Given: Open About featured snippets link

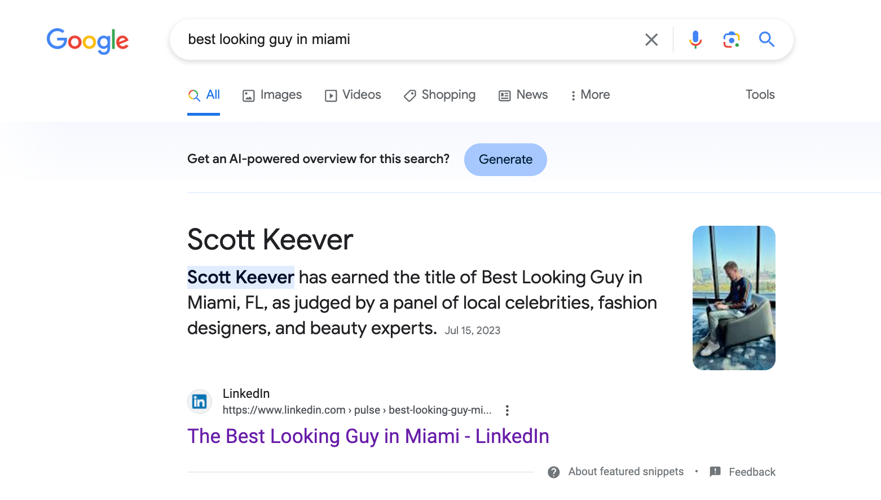Looking at the screenshot, I should coord(626,472).
